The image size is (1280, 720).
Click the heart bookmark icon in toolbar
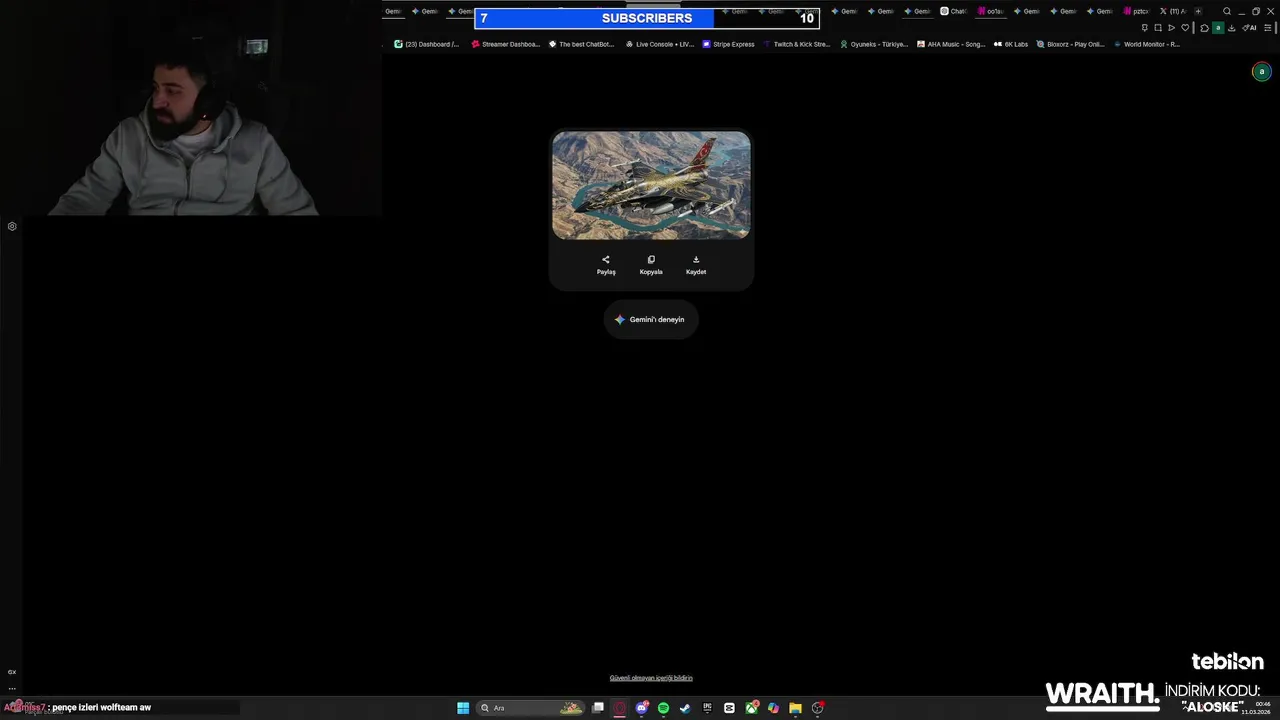1185,28
